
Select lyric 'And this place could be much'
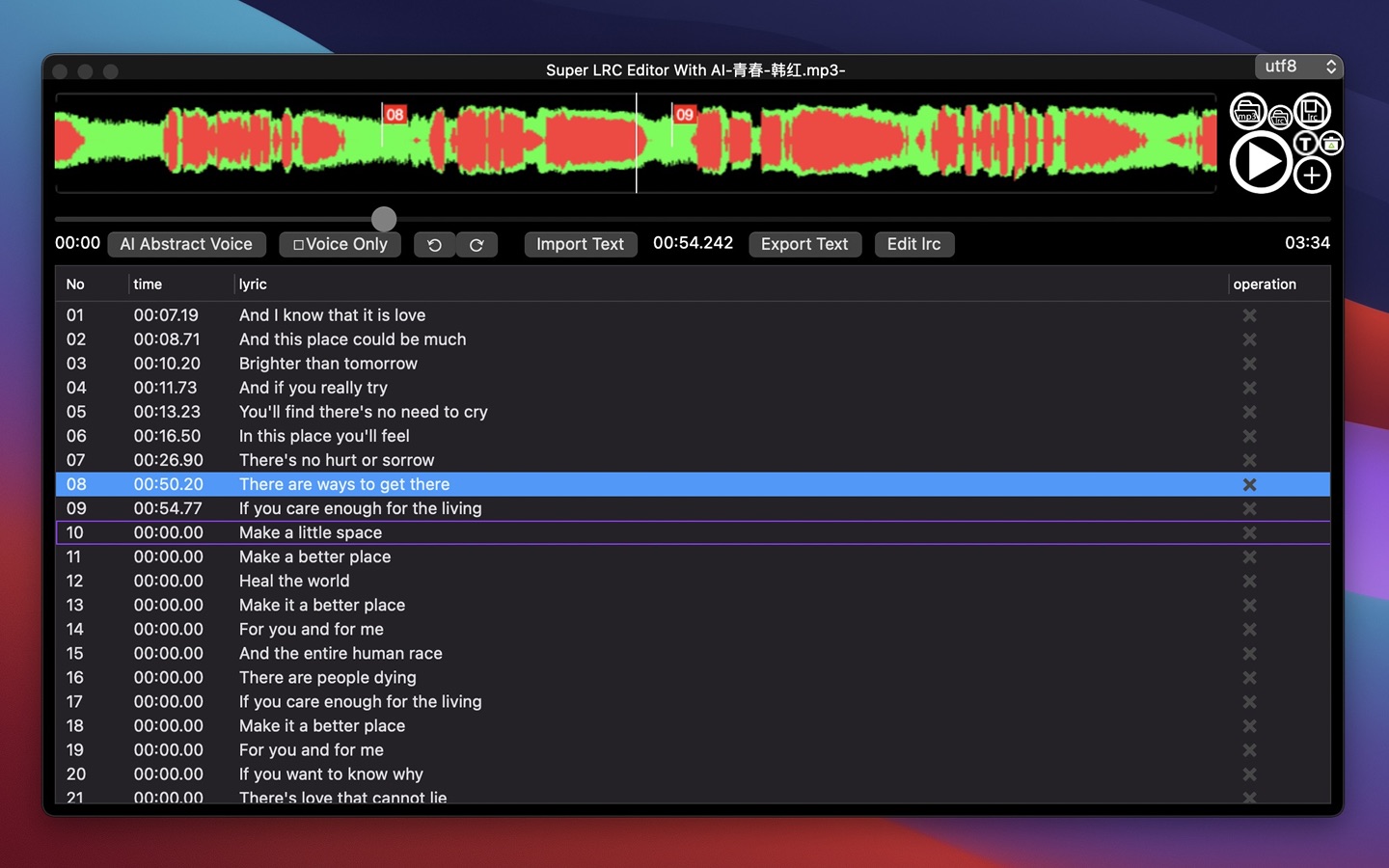[x=352, y=339]
